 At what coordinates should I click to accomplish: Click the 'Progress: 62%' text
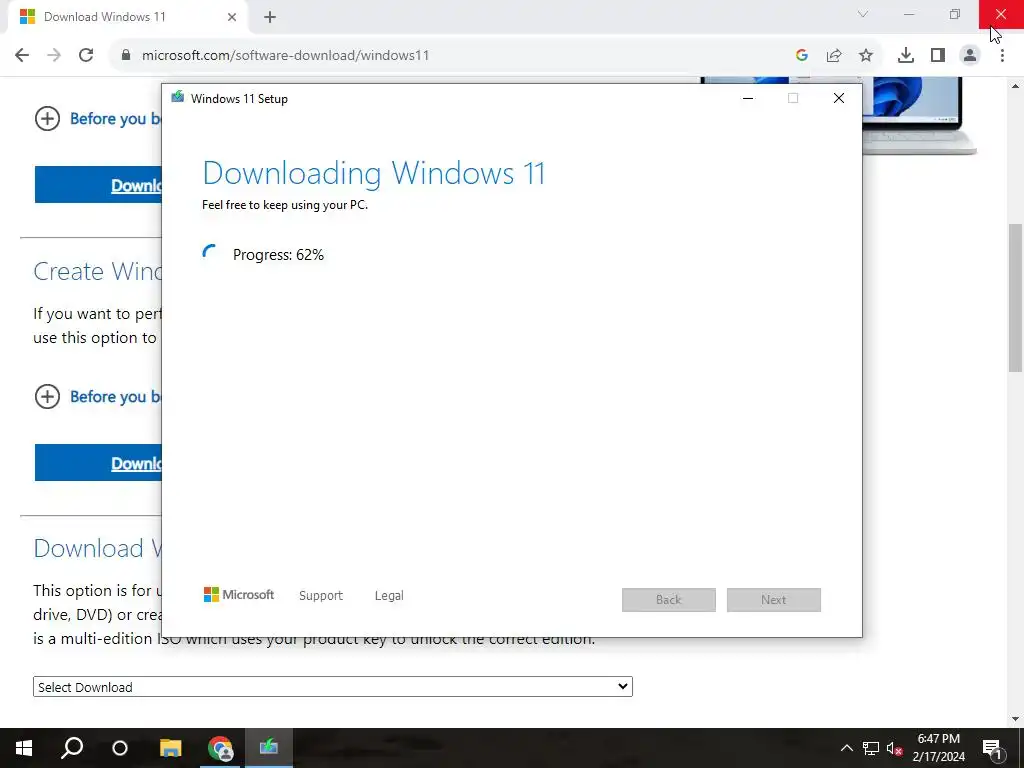[x=278, y=255]
